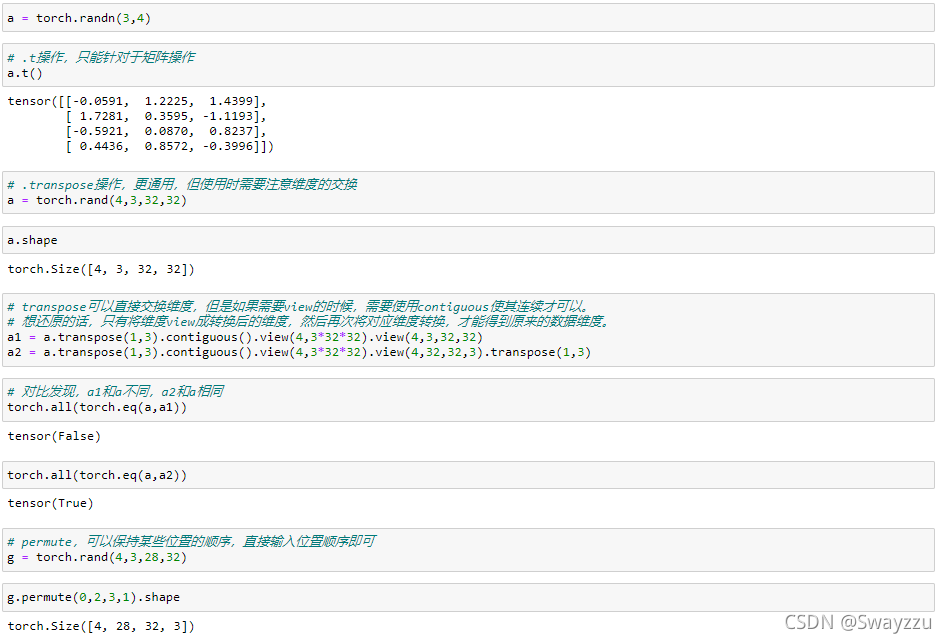Click the torch.Size([4, 3, 32, 32]) output
This screenshot has width=947, height=643.
pyautogui.click(x=101, y=269)
